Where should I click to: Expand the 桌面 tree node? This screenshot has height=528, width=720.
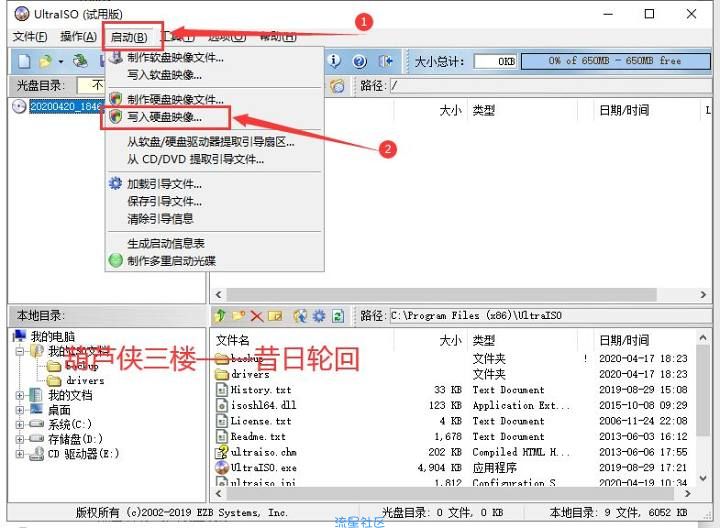pyautogui.click(x=21, y=410)
